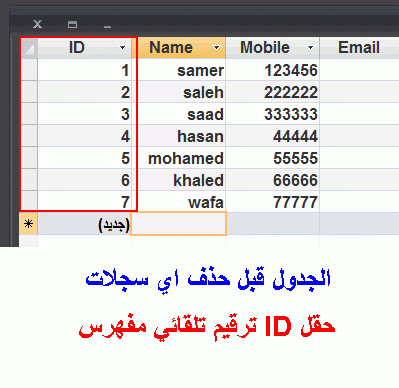Click the ID cell with value 7
The image size is (399, 388).
tap(85, 201)
